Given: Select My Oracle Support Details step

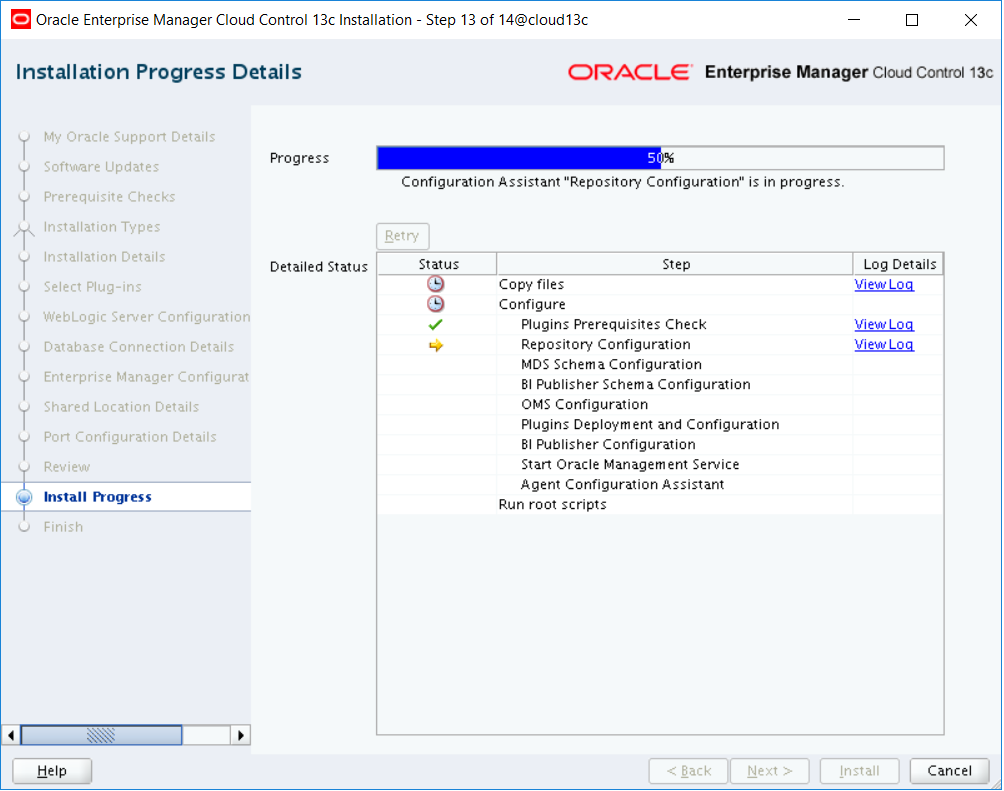Looking at the screenshot, I should click(129, 137).
